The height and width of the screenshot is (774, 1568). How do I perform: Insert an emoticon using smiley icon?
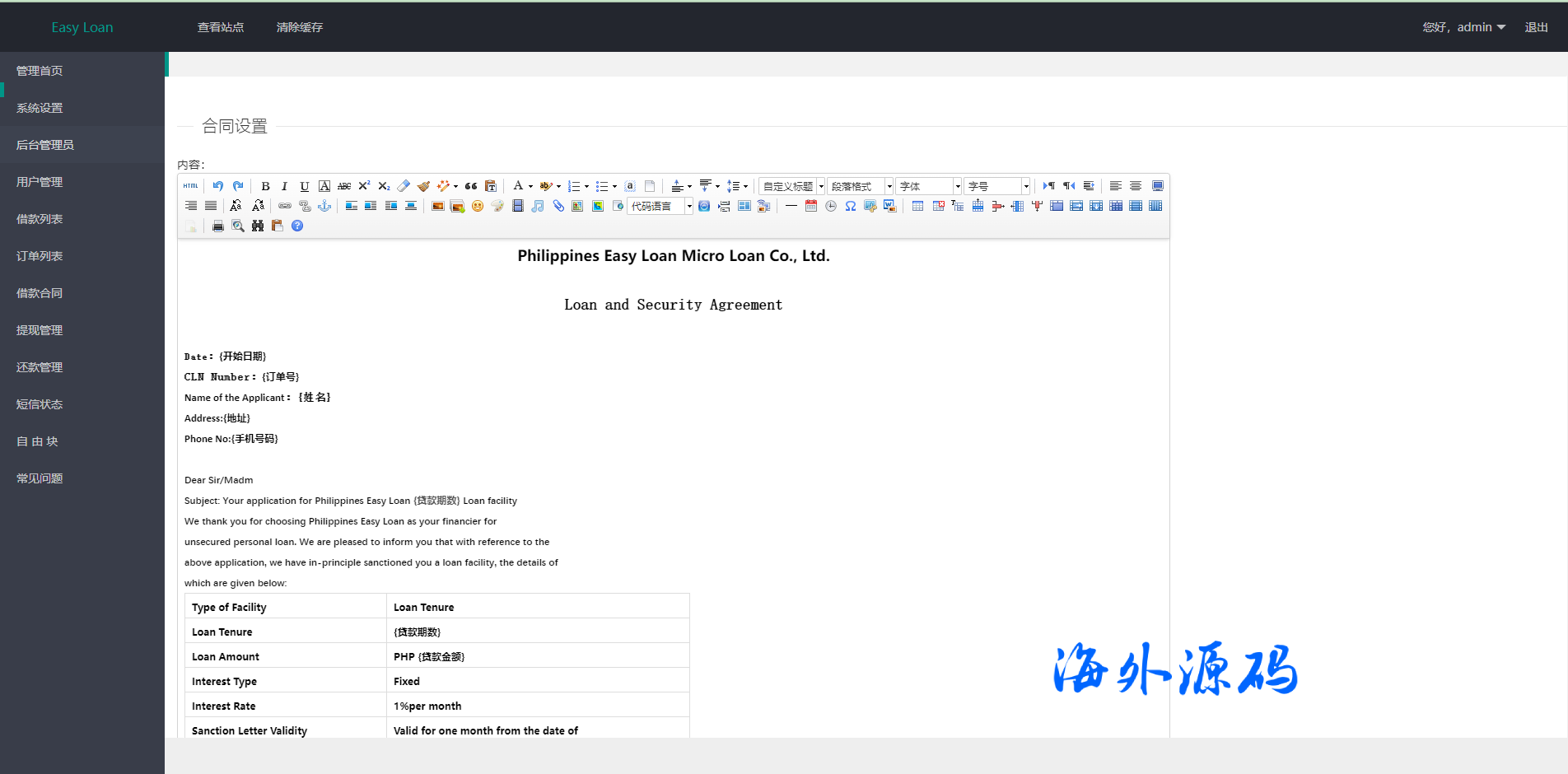478,206
